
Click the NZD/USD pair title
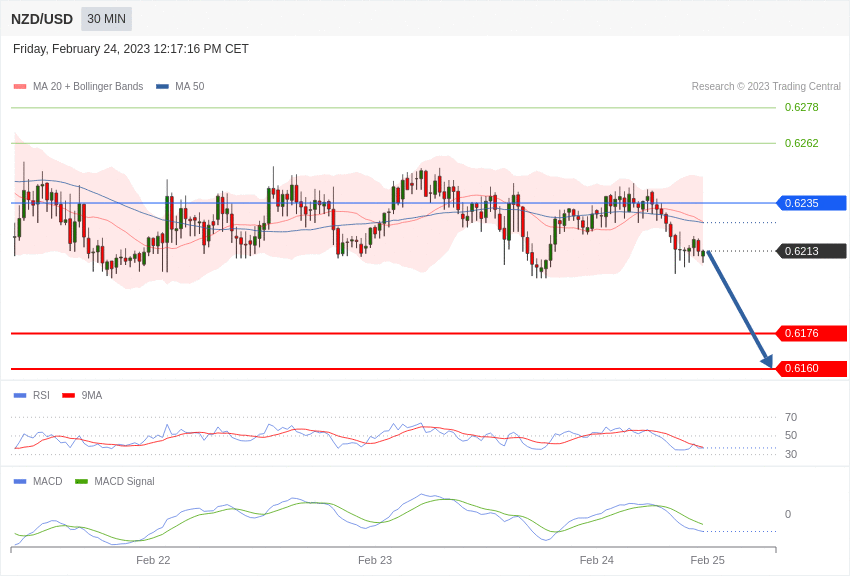click(42, 19)
